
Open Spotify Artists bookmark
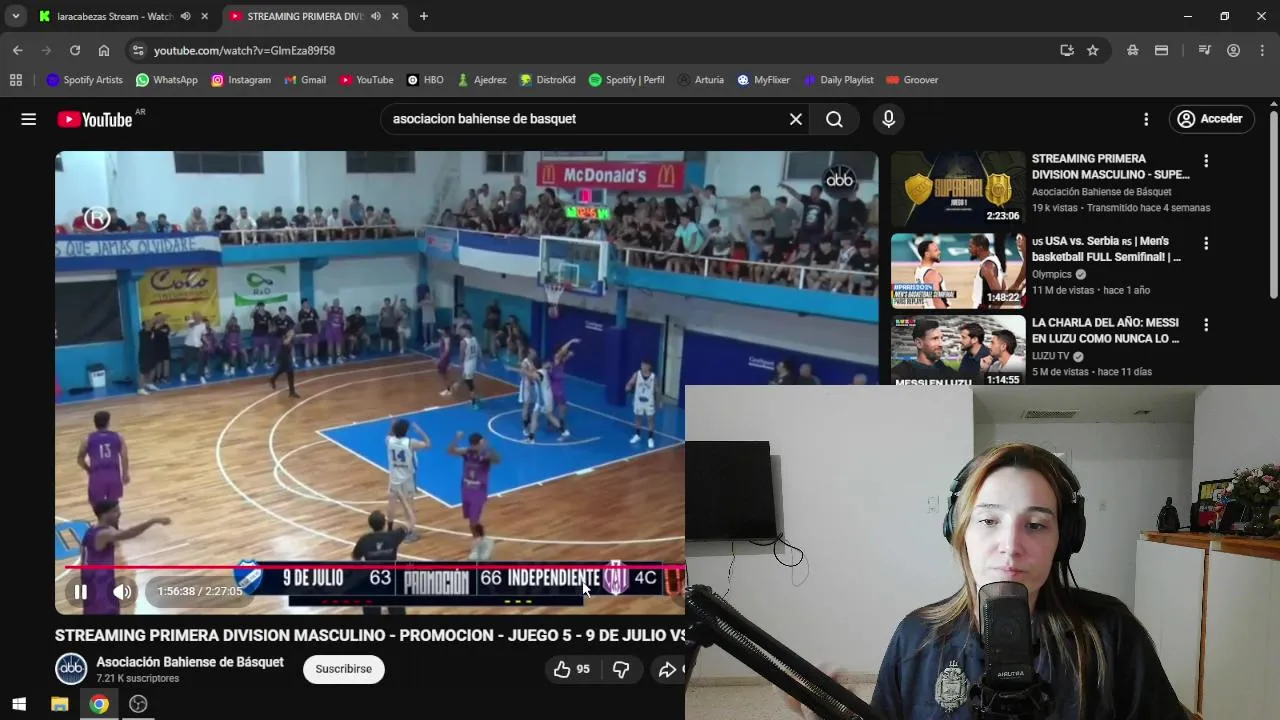85,80
